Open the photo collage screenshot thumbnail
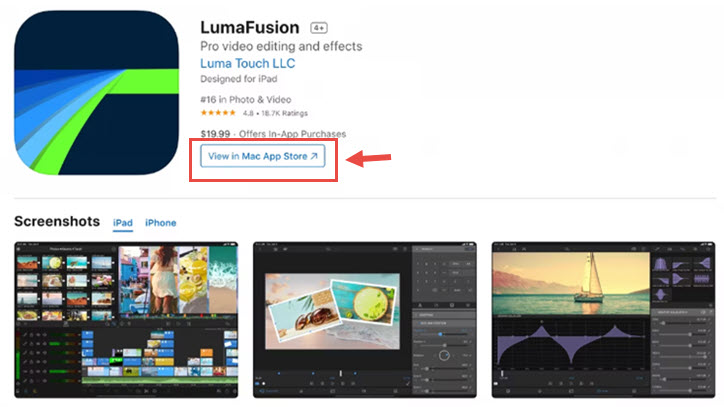724x407 pixels. (x=365, y=320)
